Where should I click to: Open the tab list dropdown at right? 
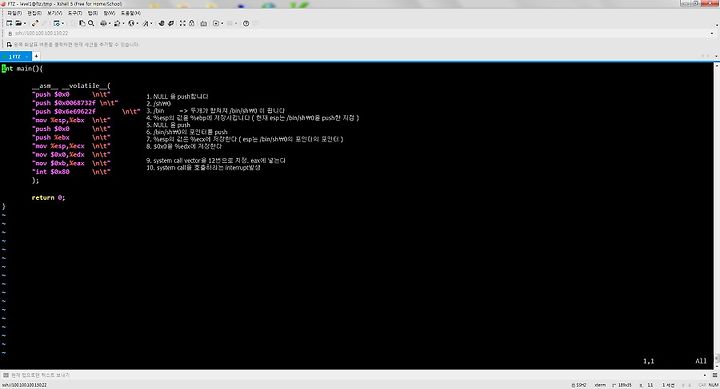click(x=716, y=56)
